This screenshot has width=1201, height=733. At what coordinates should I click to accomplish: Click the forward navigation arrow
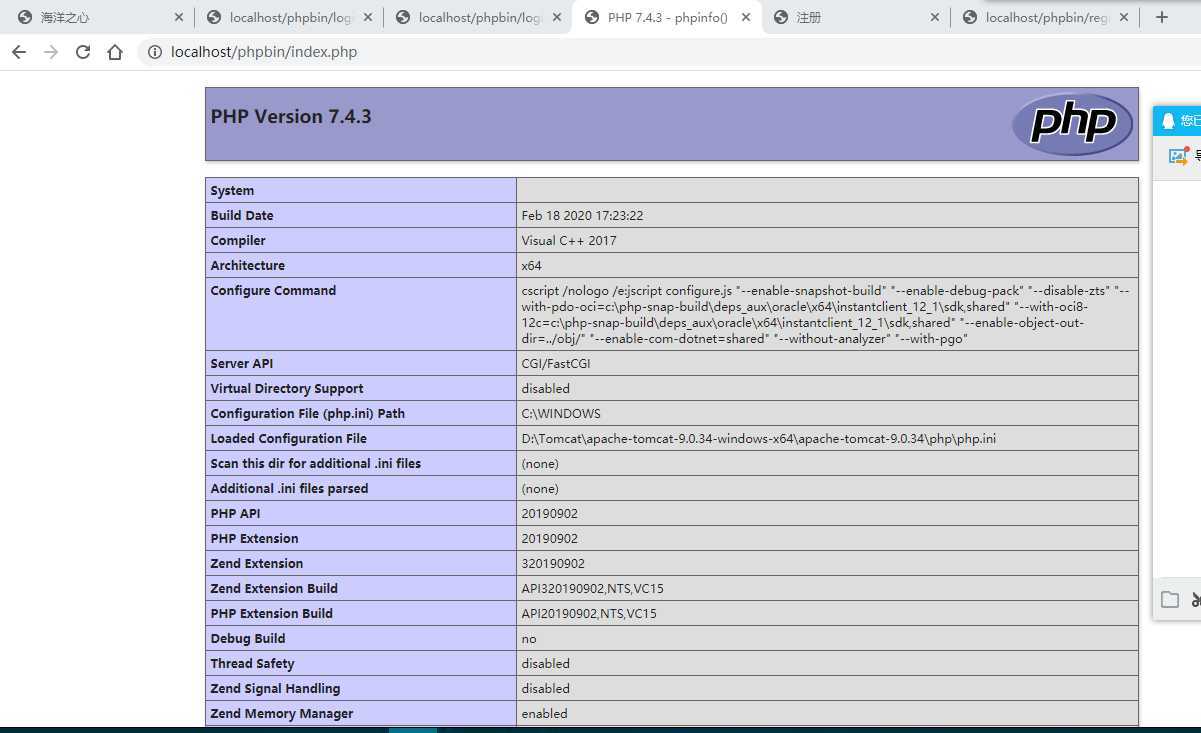[x=51, y=52]
